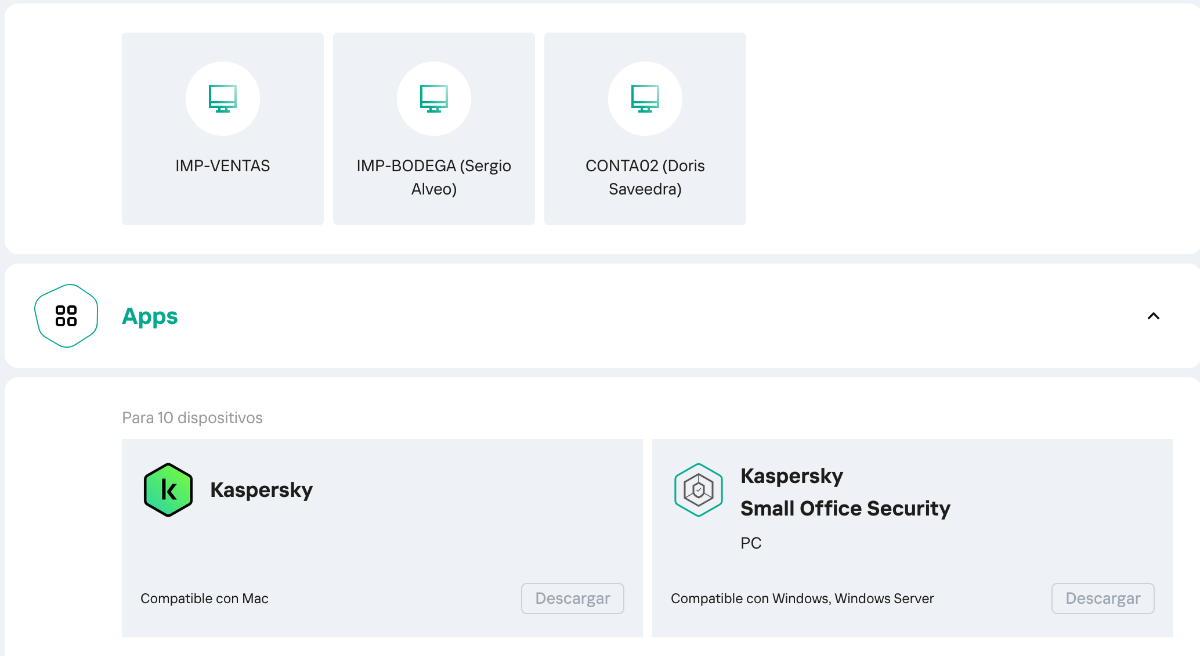The image size is (1200, 656).
Task: Select the IMP-VENTAS device name
Action: click(222, 166)
